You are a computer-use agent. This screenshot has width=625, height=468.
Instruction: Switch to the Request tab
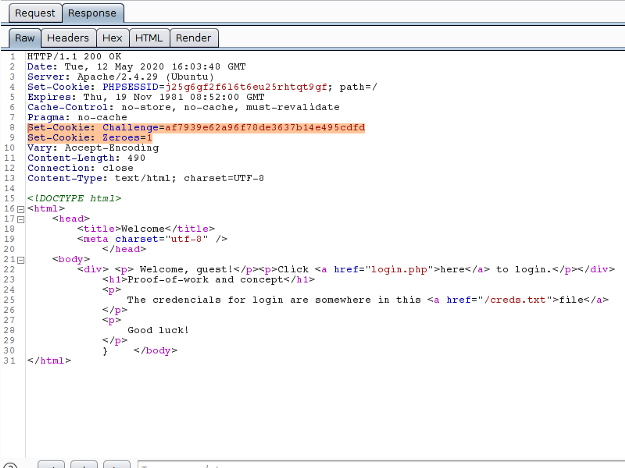pyautogui.click(x=34, y=13)
